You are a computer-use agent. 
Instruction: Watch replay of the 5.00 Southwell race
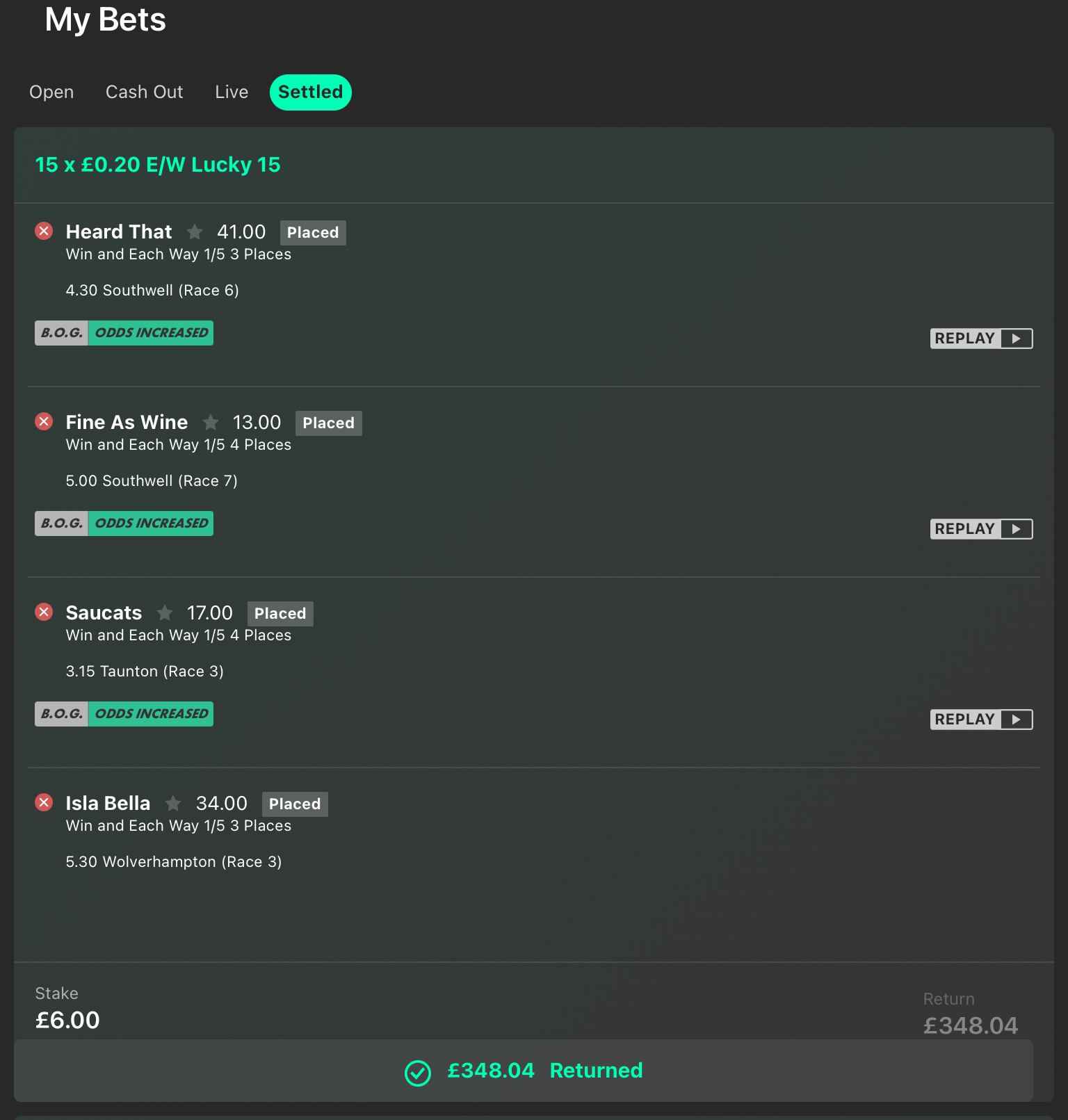981,529
